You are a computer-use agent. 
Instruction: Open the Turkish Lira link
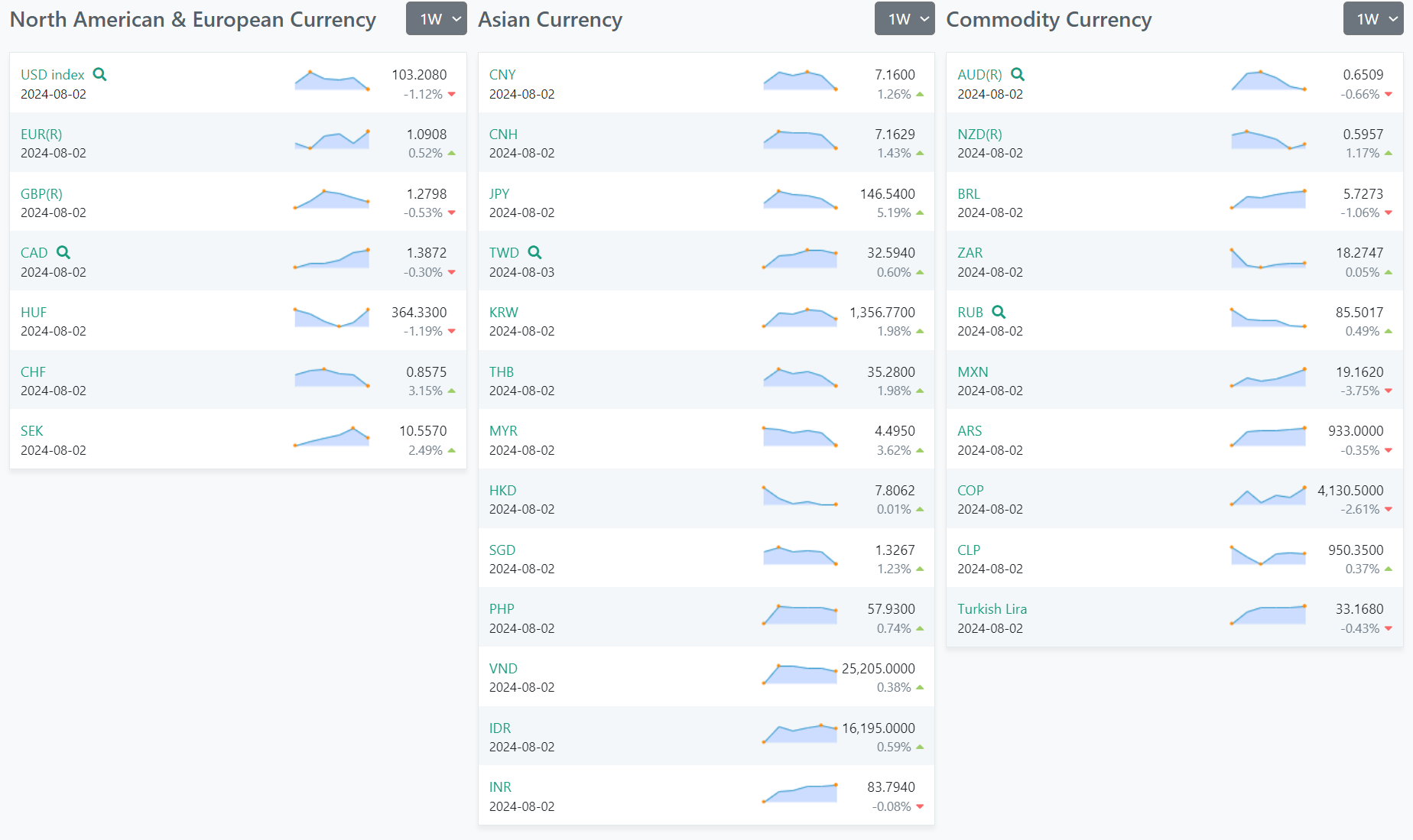click(x=992, y=608)
